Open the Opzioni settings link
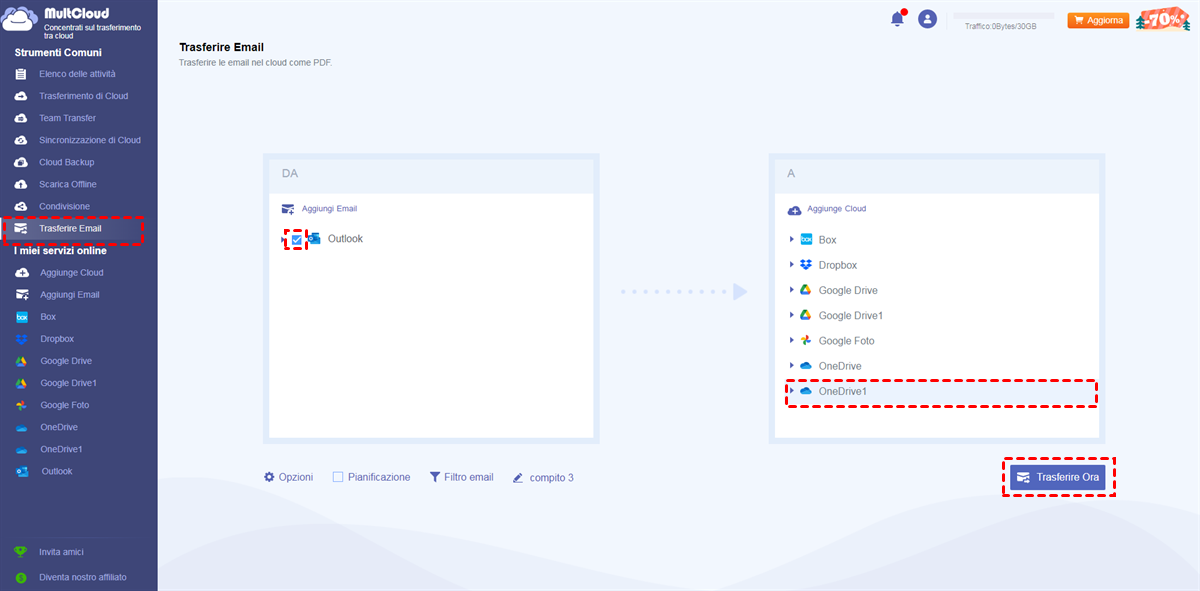Image resolution: width=1200 pixels, height=591 pixels. click(296, 477)
